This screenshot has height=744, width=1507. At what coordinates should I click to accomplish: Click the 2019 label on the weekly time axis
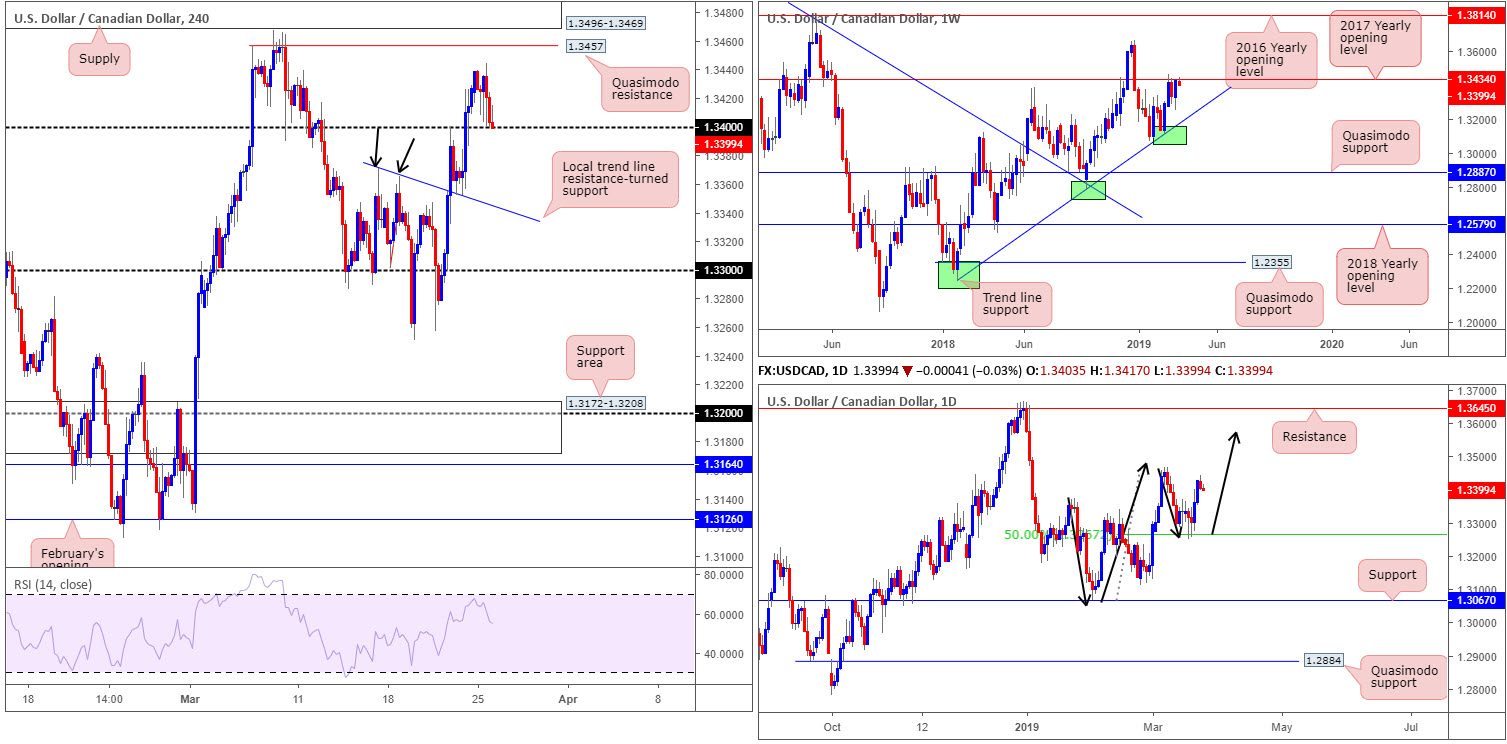[1138, 343]
